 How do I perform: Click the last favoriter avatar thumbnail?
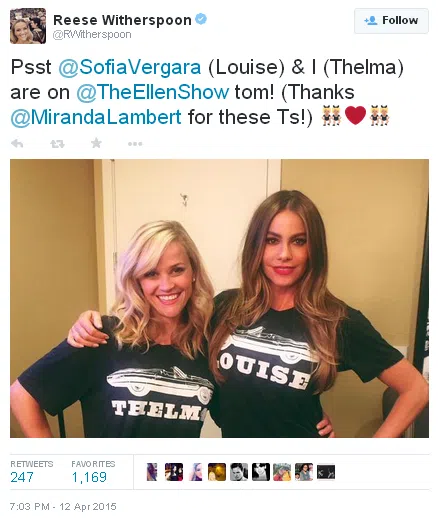326,472
